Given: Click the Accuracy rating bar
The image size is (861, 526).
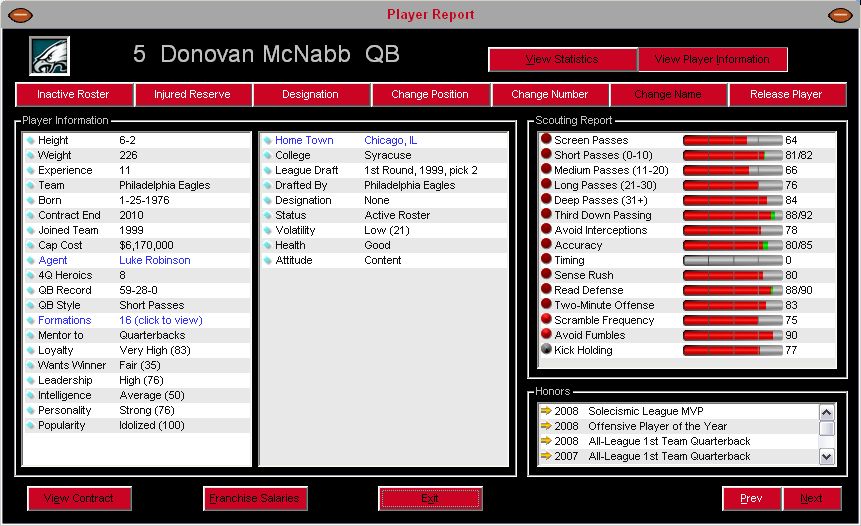Looking at the screenshot, I should click(732, 245).
